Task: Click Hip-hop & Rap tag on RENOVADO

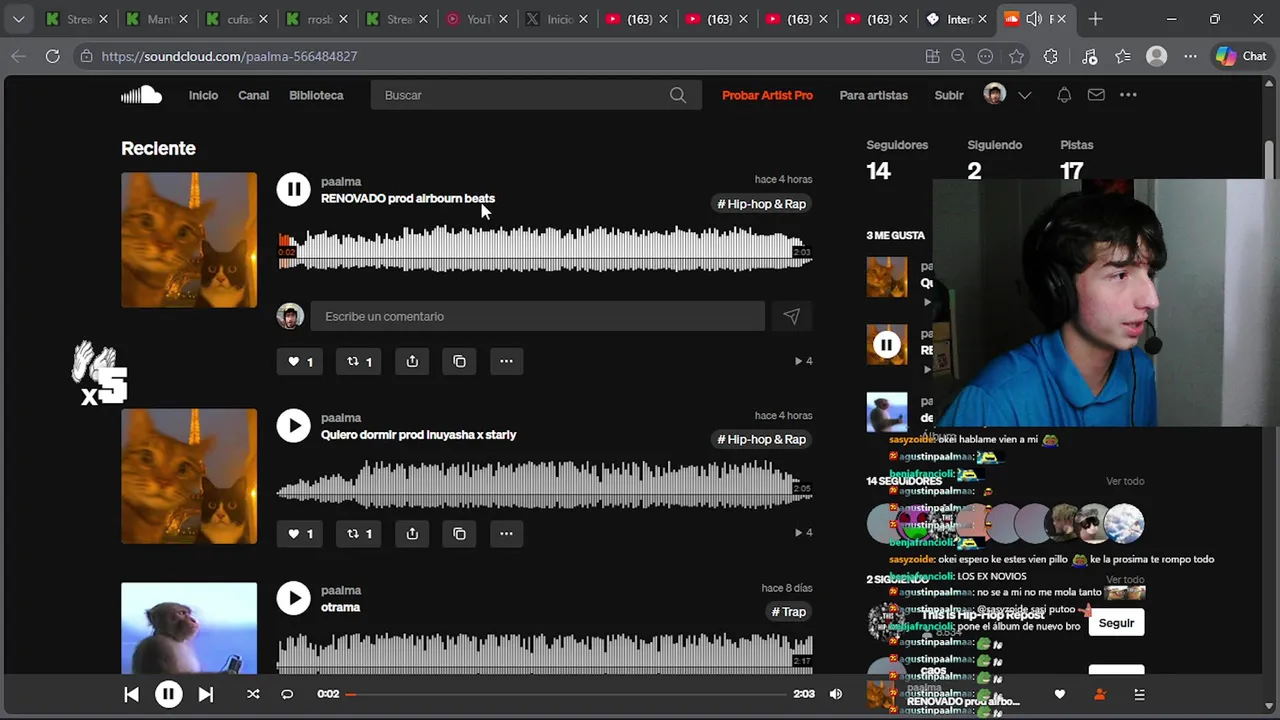Action: pos(762,204)
